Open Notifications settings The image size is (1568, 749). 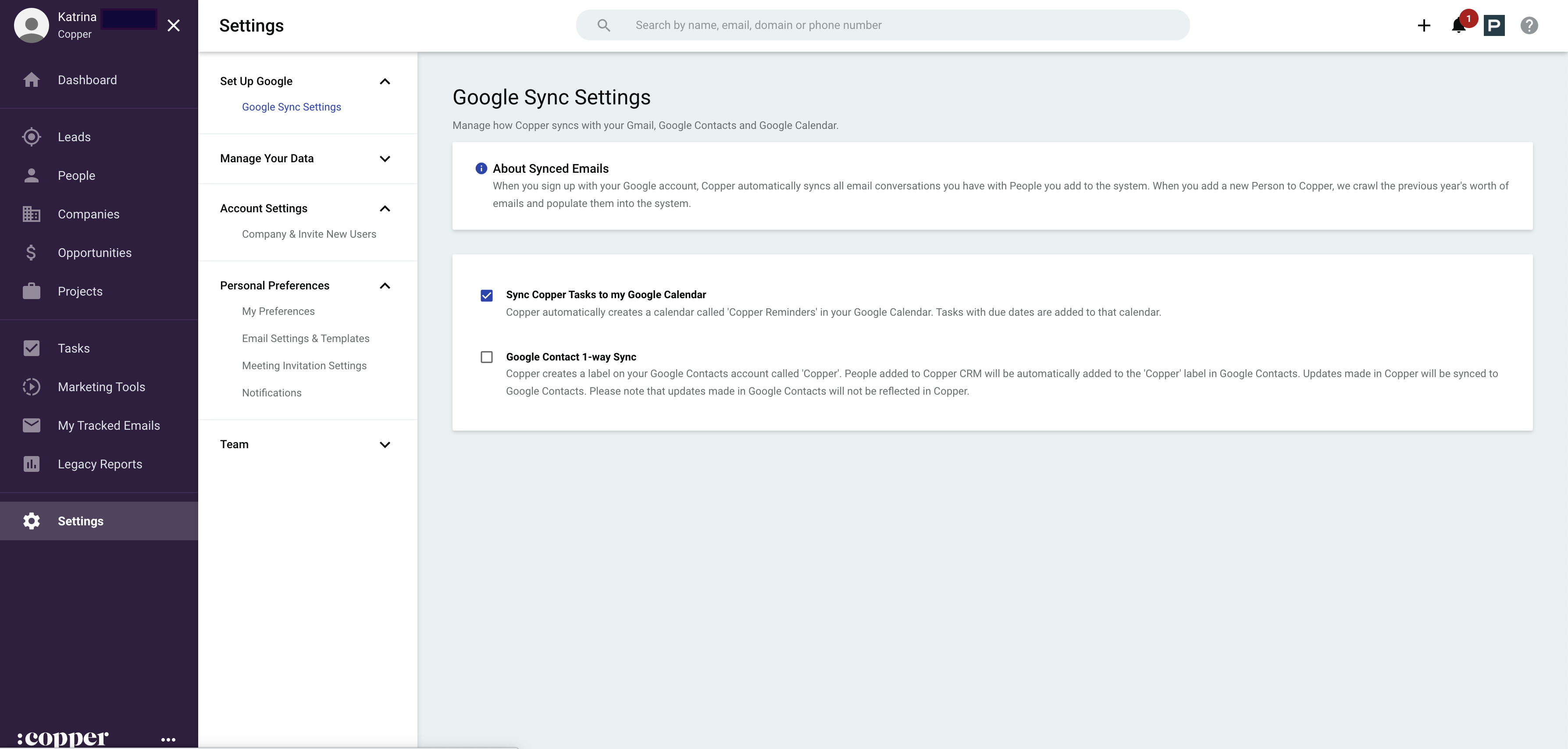(x=271, y=393)
